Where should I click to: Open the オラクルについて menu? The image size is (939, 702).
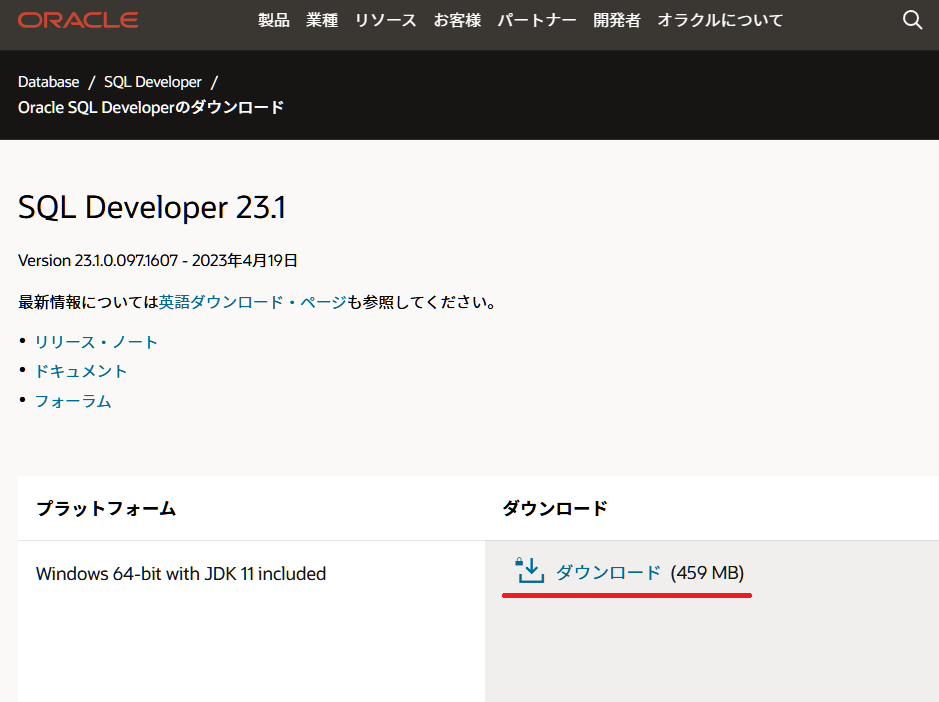coord(720,20)
